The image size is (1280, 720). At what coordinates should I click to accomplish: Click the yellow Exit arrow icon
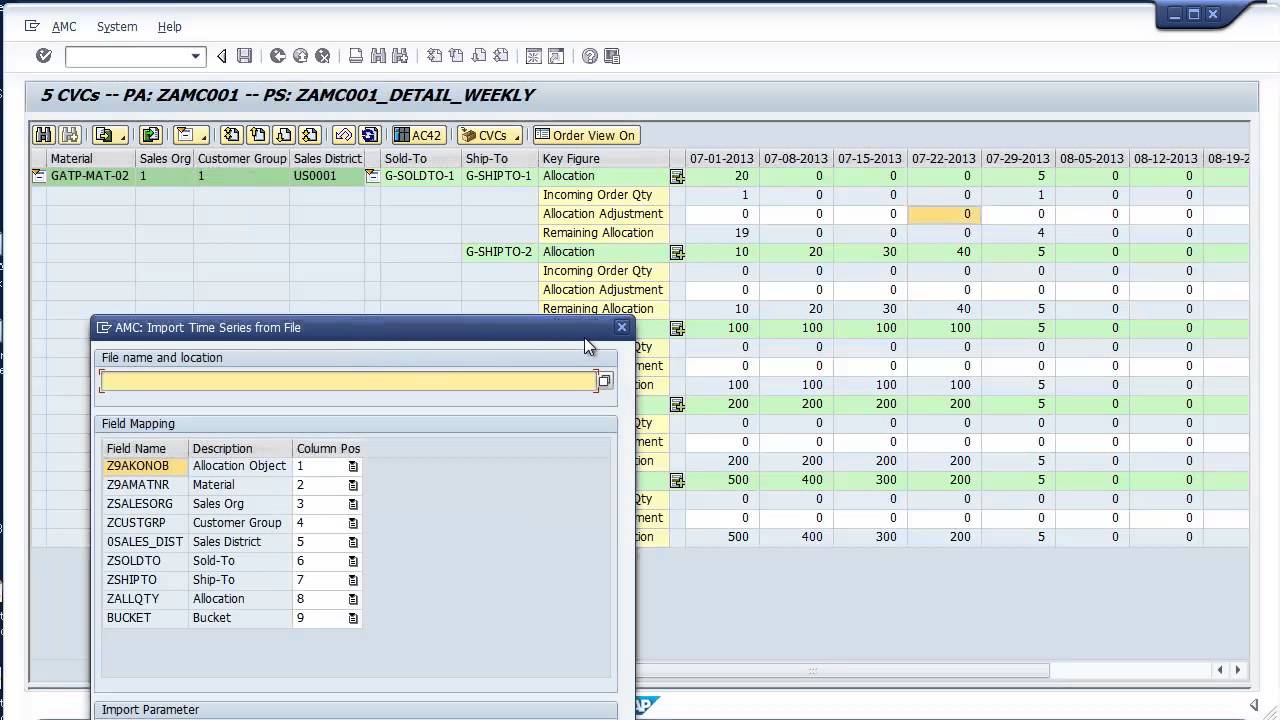(300, 56)
